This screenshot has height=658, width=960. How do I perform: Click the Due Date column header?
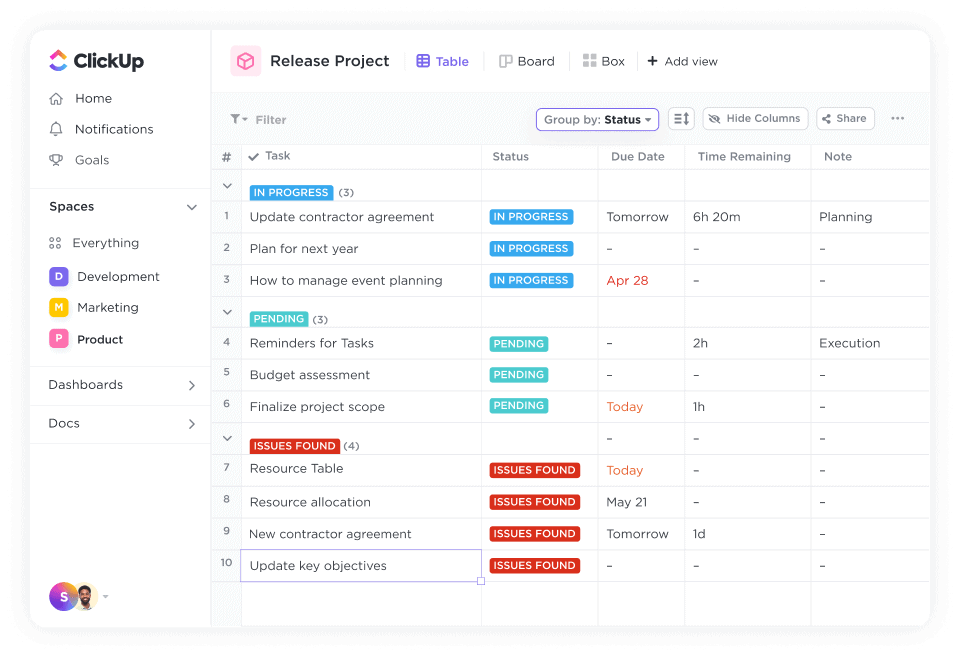click(637, 157)
